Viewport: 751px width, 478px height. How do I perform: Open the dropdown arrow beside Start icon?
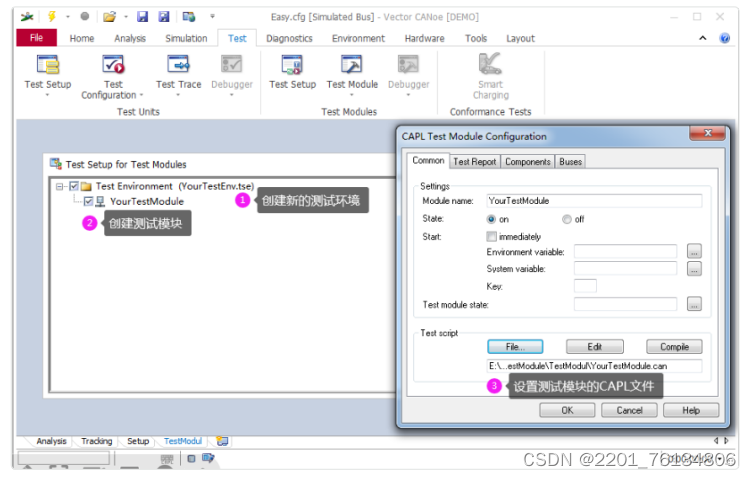[68, 17]
